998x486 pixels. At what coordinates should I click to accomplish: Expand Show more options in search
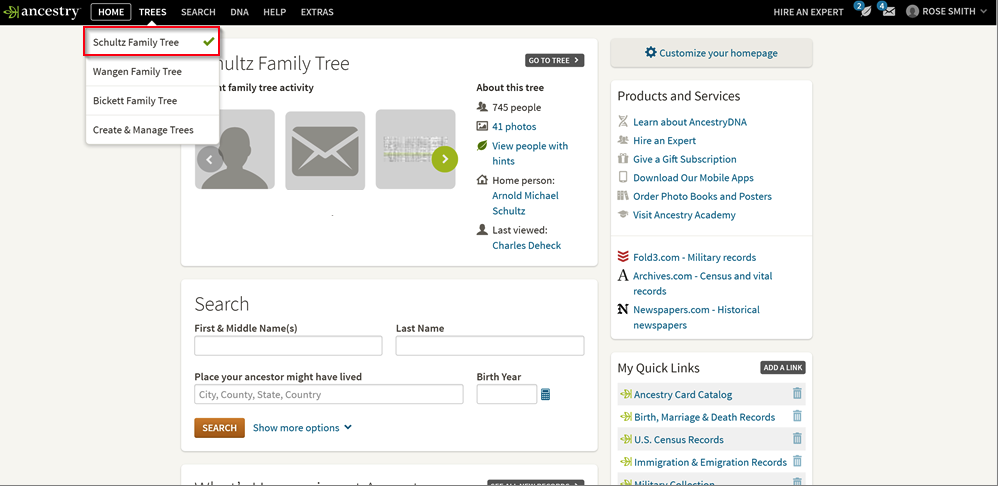click(x=302, y=428)
